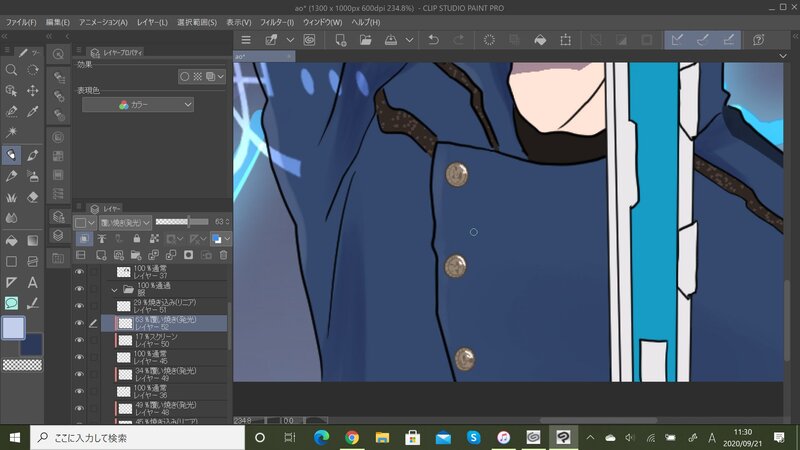
Task: Create new layer folder icon
Action: click(136, 255)
